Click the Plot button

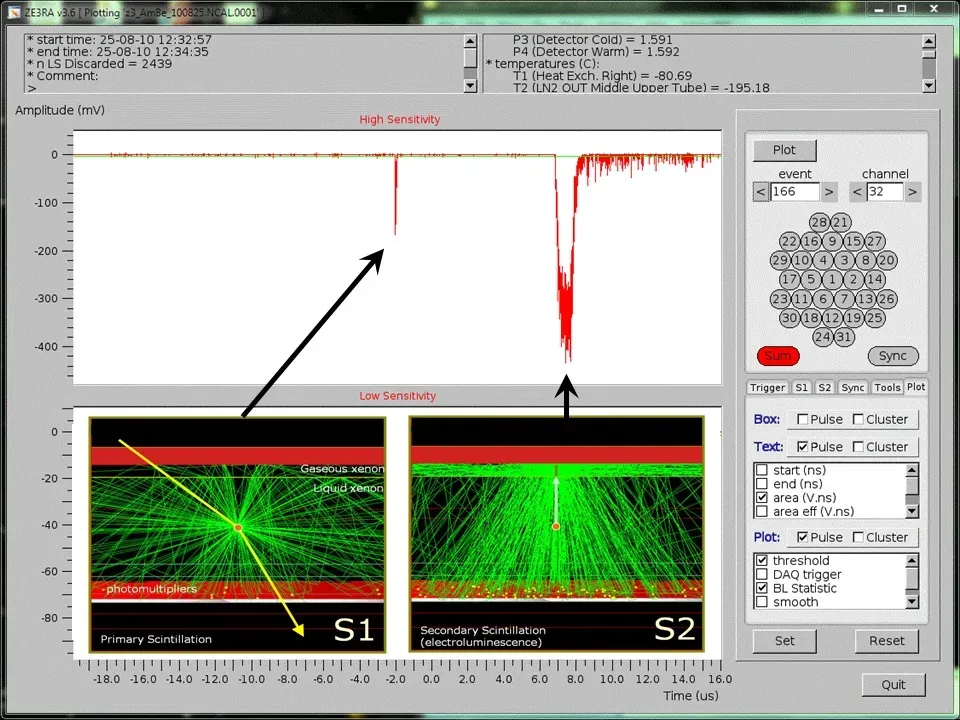click(x=784, y=150)
